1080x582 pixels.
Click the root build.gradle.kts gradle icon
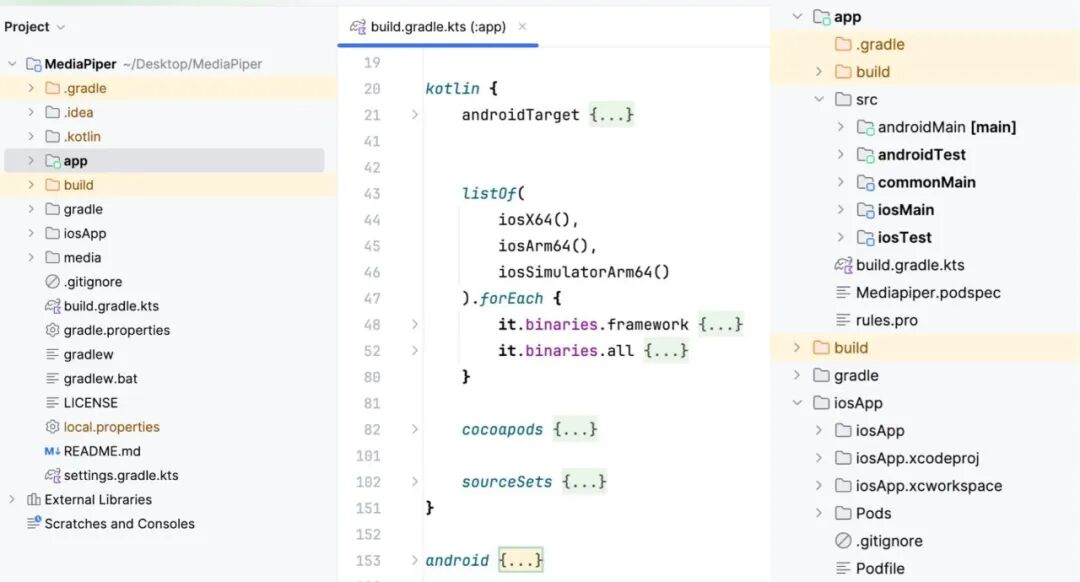[52, 306]
